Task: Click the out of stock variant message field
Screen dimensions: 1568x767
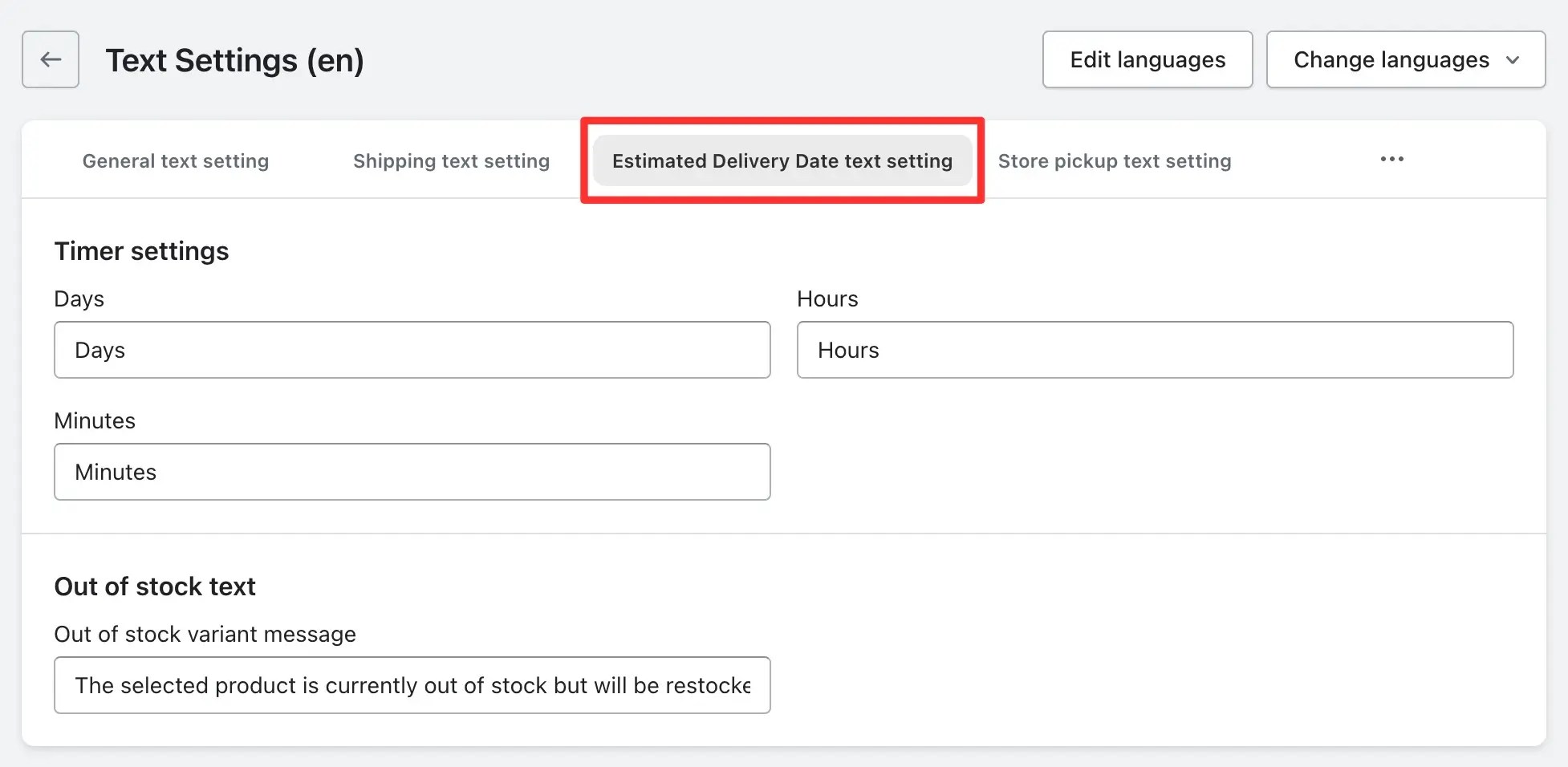Action: pos(412,685)
